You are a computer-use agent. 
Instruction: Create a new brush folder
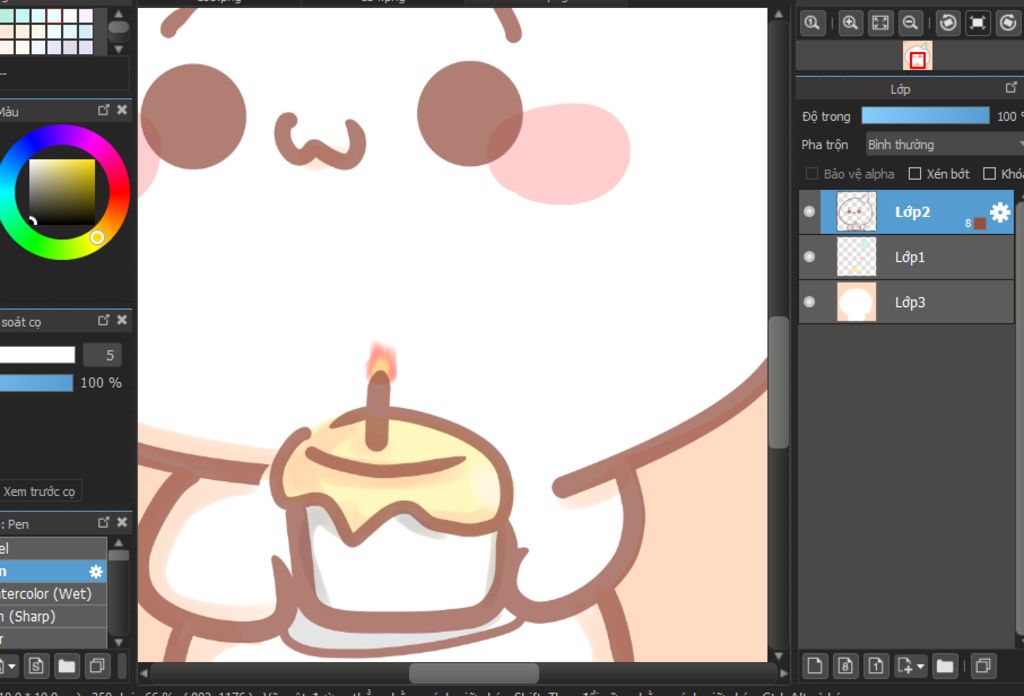point(66,666)
